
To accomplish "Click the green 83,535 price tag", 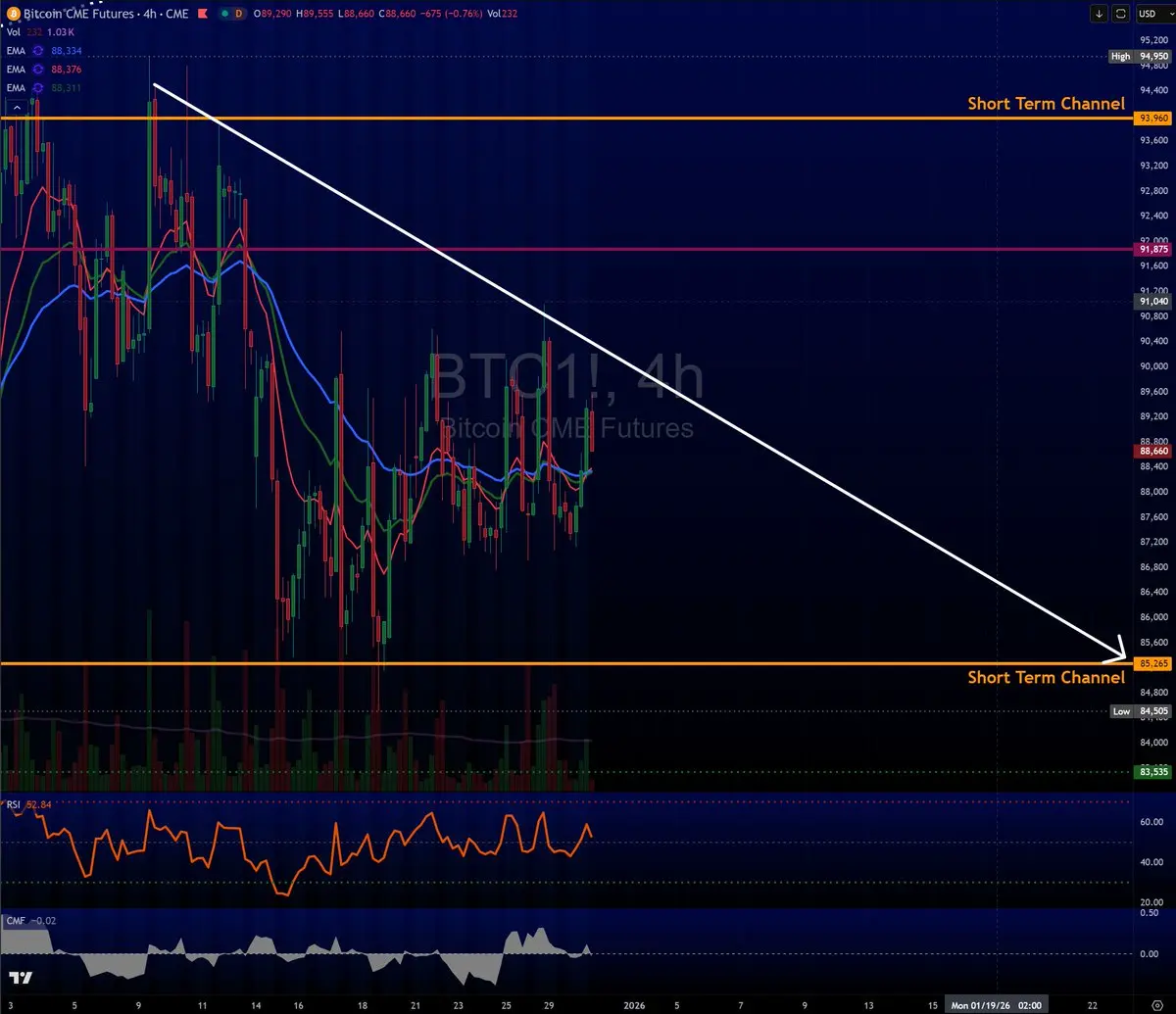I will [x=1152, y=772].
